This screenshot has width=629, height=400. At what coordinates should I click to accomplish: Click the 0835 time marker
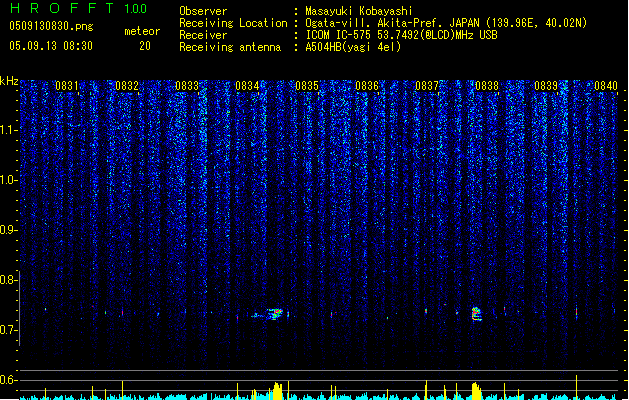pos(307,86)
